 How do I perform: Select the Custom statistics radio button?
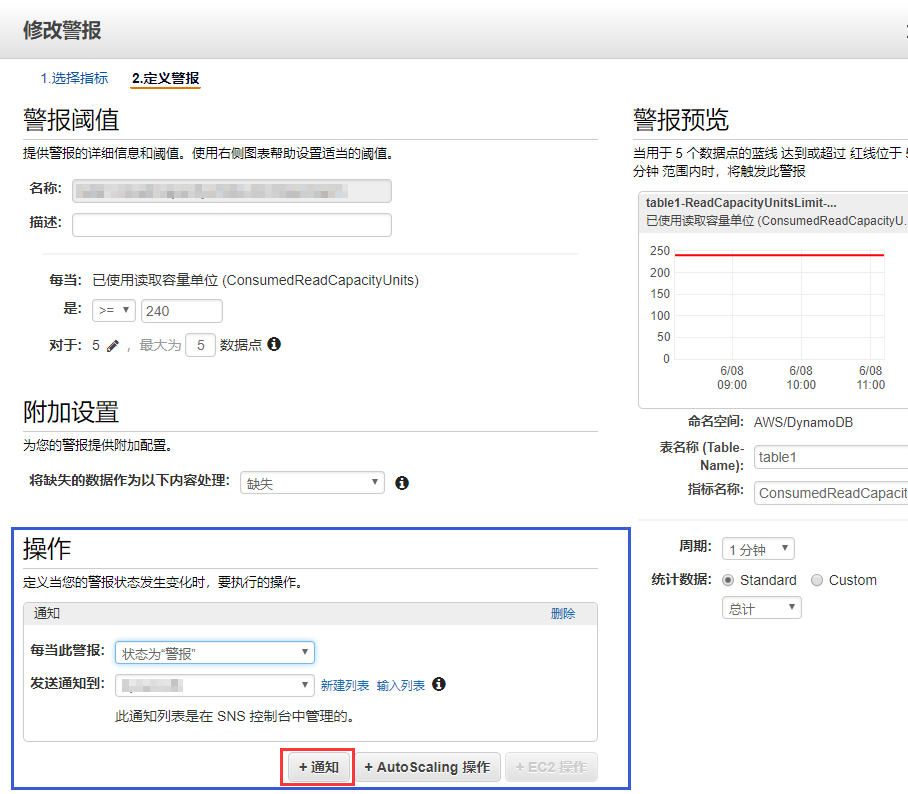click(817, 580)
